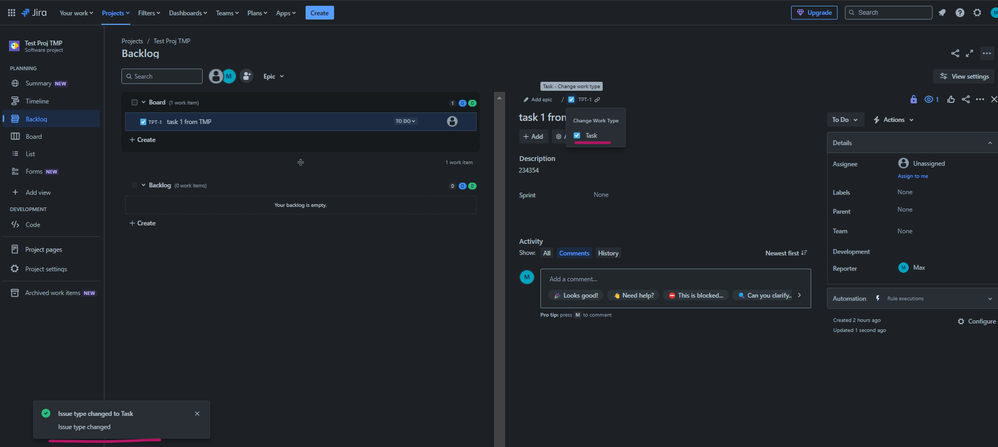Click the M user avatar filter
Screen dimensions: 998x447
tap(229, 76)
